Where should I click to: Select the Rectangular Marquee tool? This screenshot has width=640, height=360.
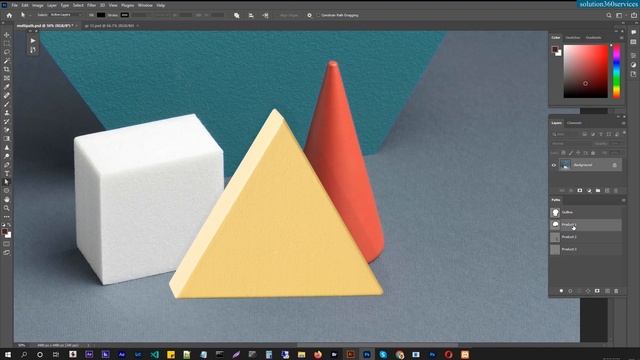[7, 43]
